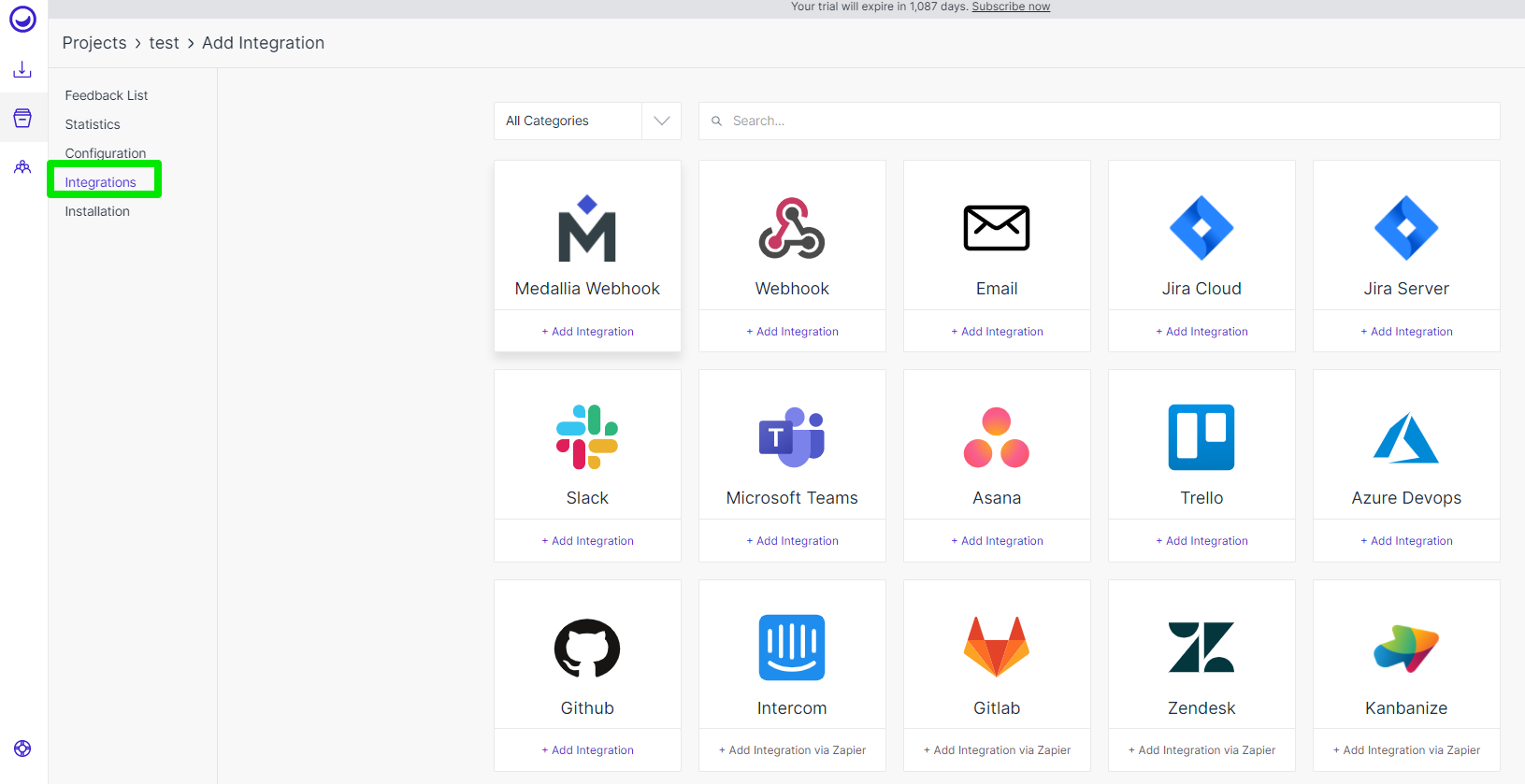Add Kanbanize integration via Zapier
1525x784 pixels.
click(x=1406, y=750)
